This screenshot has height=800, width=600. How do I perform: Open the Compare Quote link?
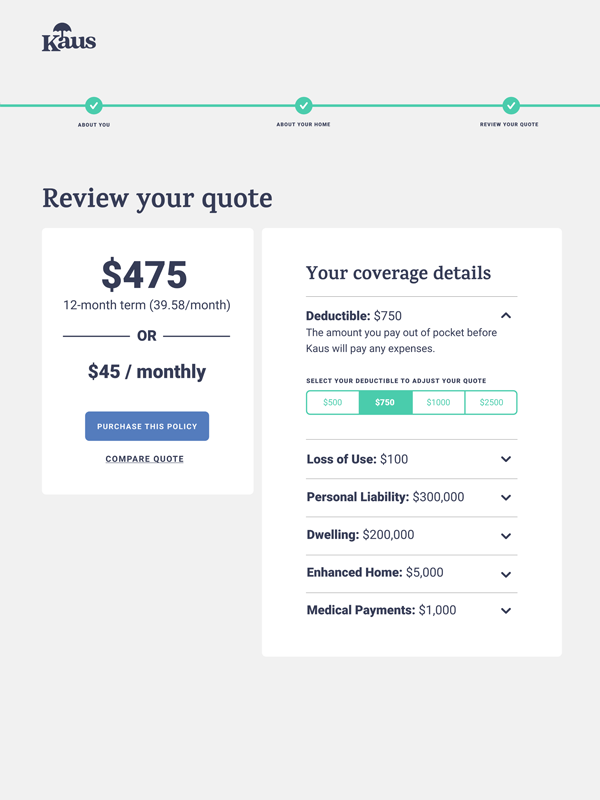coord(144,459)
